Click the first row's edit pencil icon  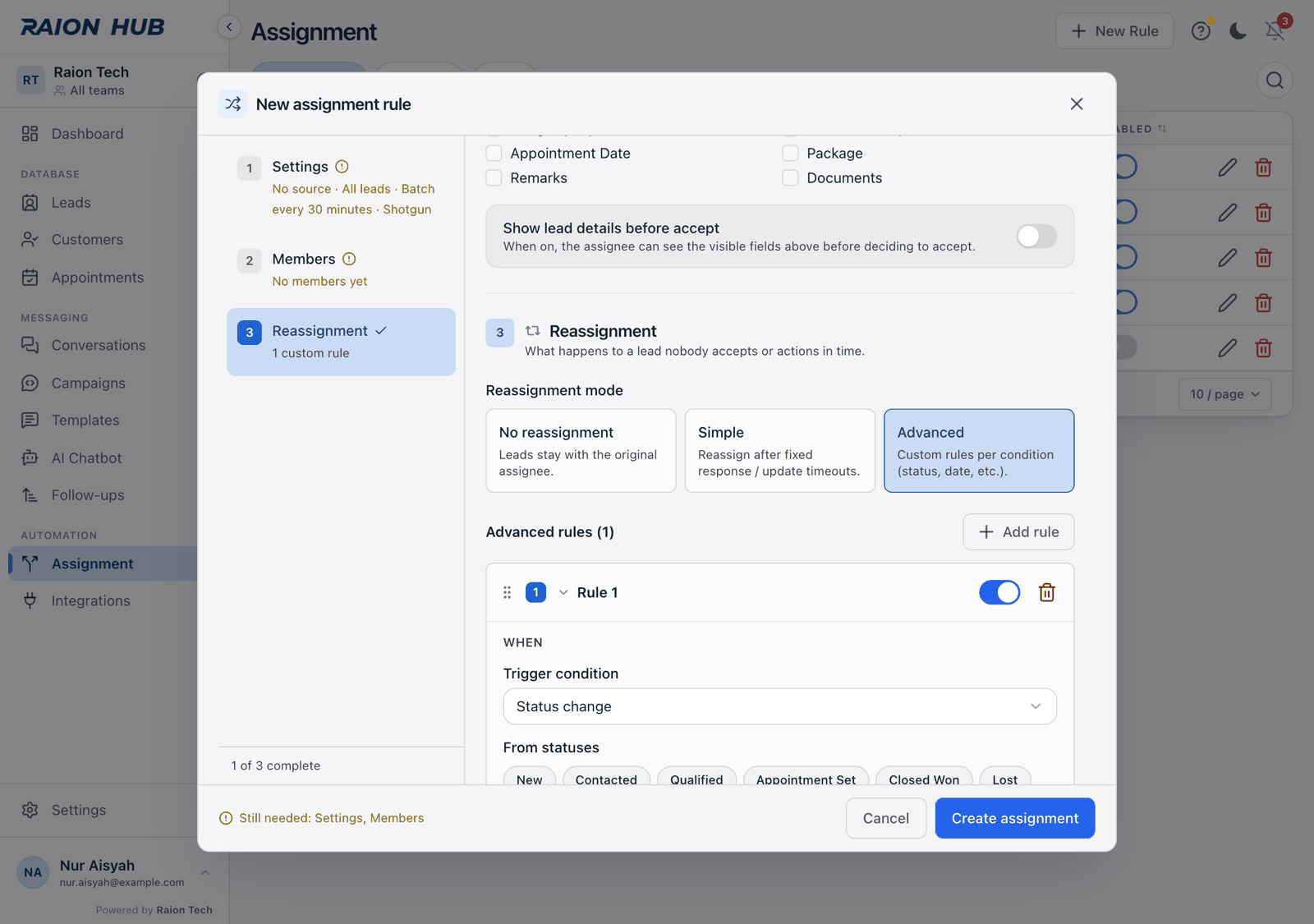pos(1227,168)
